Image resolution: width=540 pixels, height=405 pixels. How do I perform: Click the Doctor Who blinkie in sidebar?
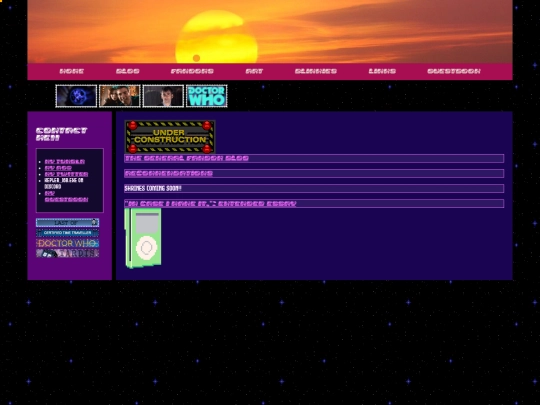click(68, 243)
